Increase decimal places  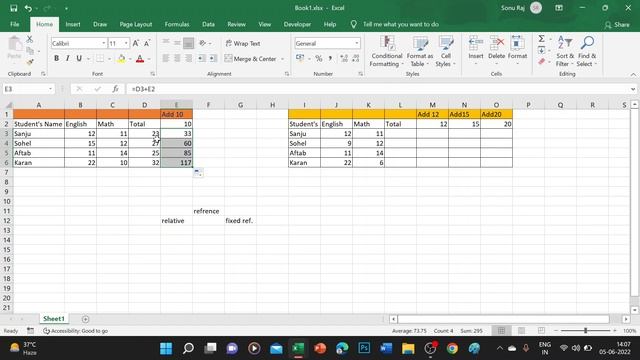(x=344, y=59)
